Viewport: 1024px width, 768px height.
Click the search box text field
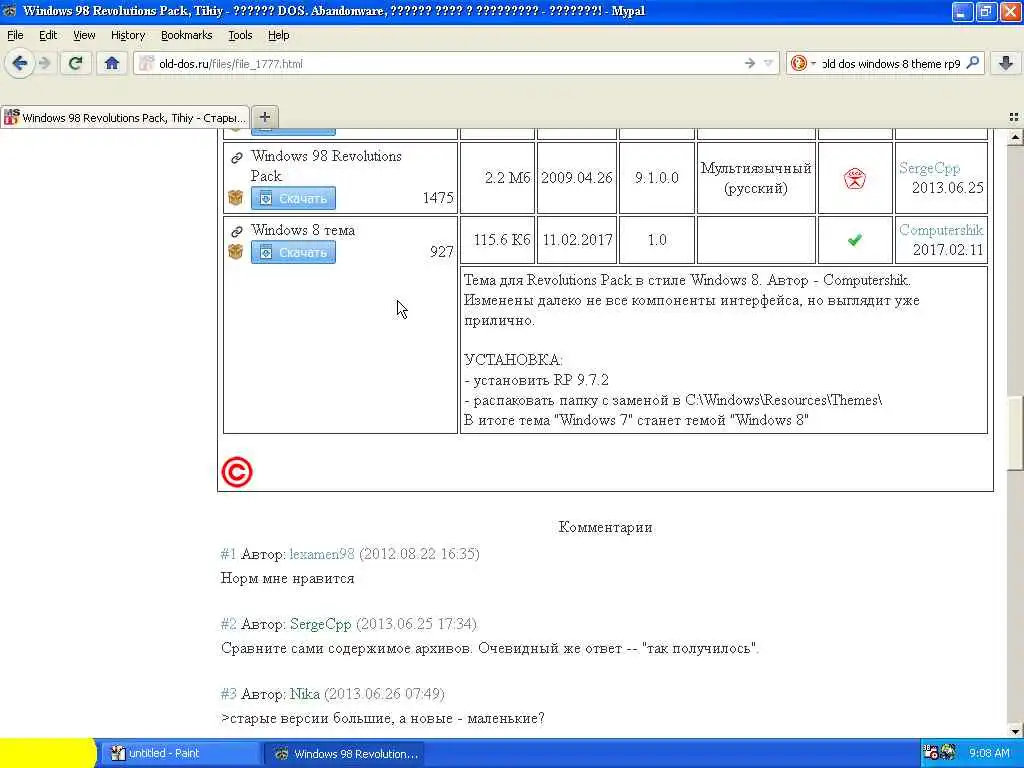pos(891,63)
